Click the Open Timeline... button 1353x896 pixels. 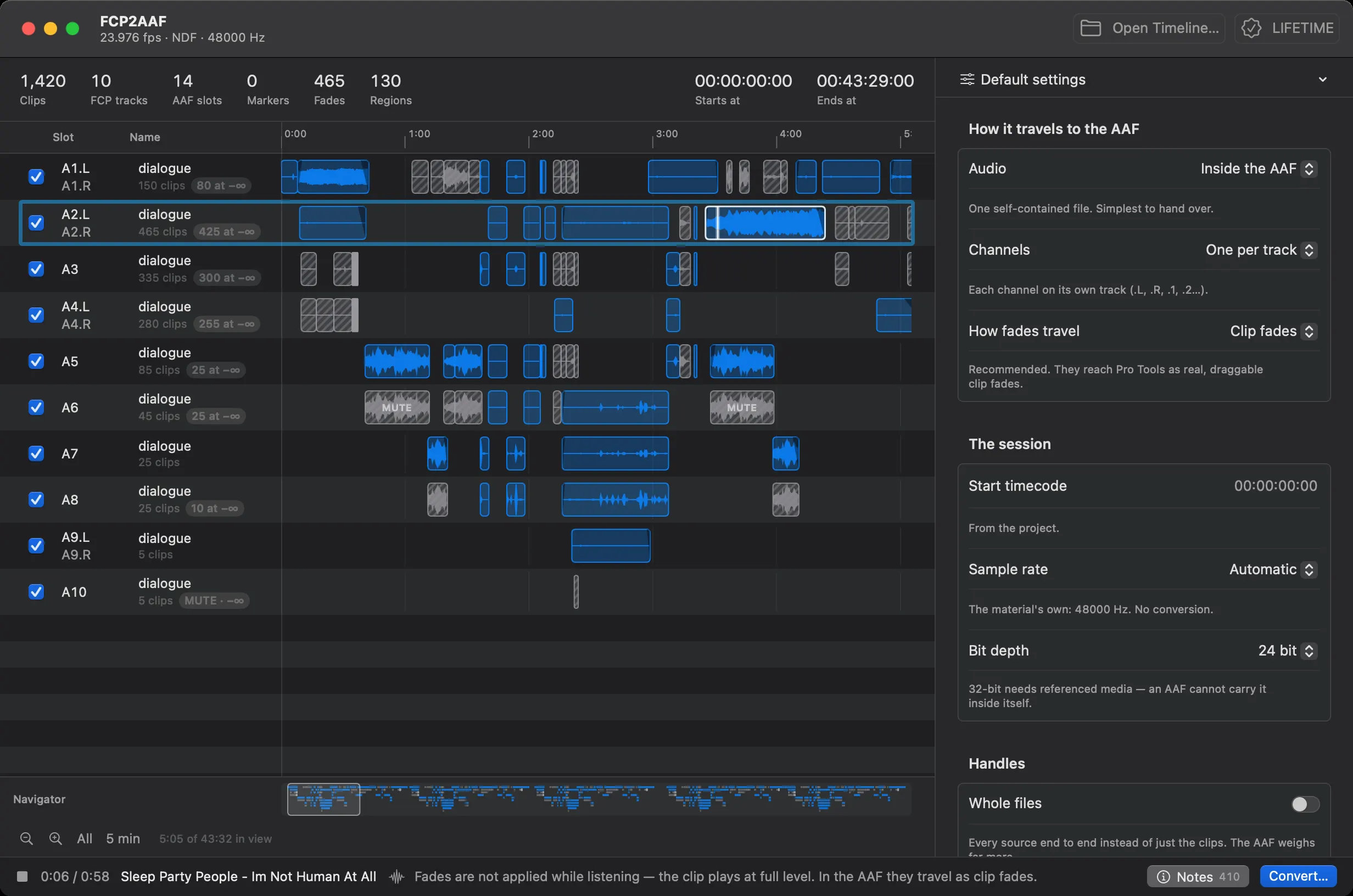coord(1149,28)
